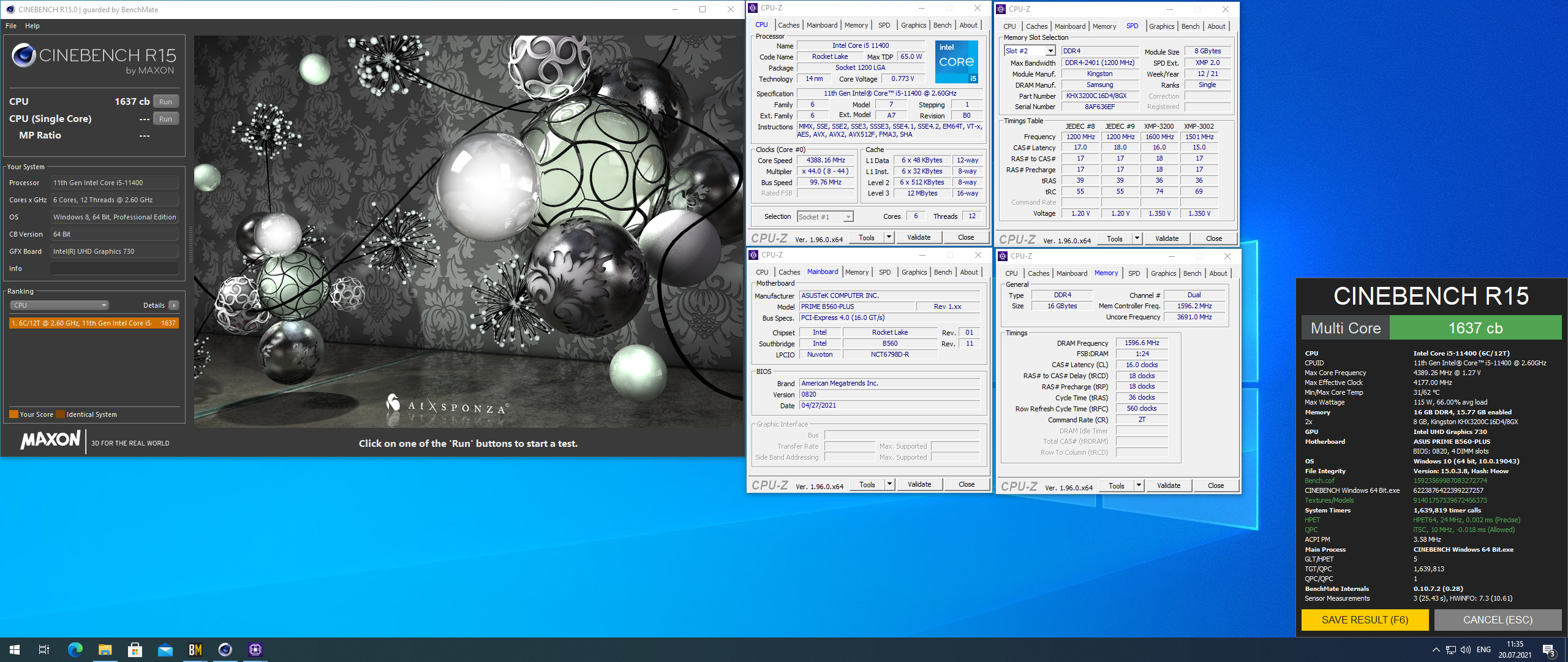Open the notification center icon
This screenshot has width=1568, height=662.
pyautogui.click(x=1548, y=650)
